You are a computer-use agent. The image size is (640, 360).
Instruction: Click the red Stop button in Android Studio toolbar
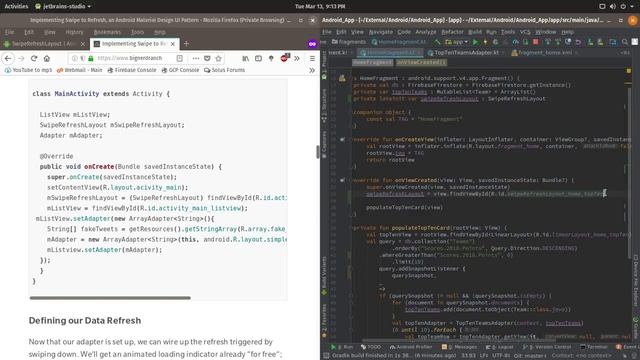pyautogui.click(x=536, y=42)
